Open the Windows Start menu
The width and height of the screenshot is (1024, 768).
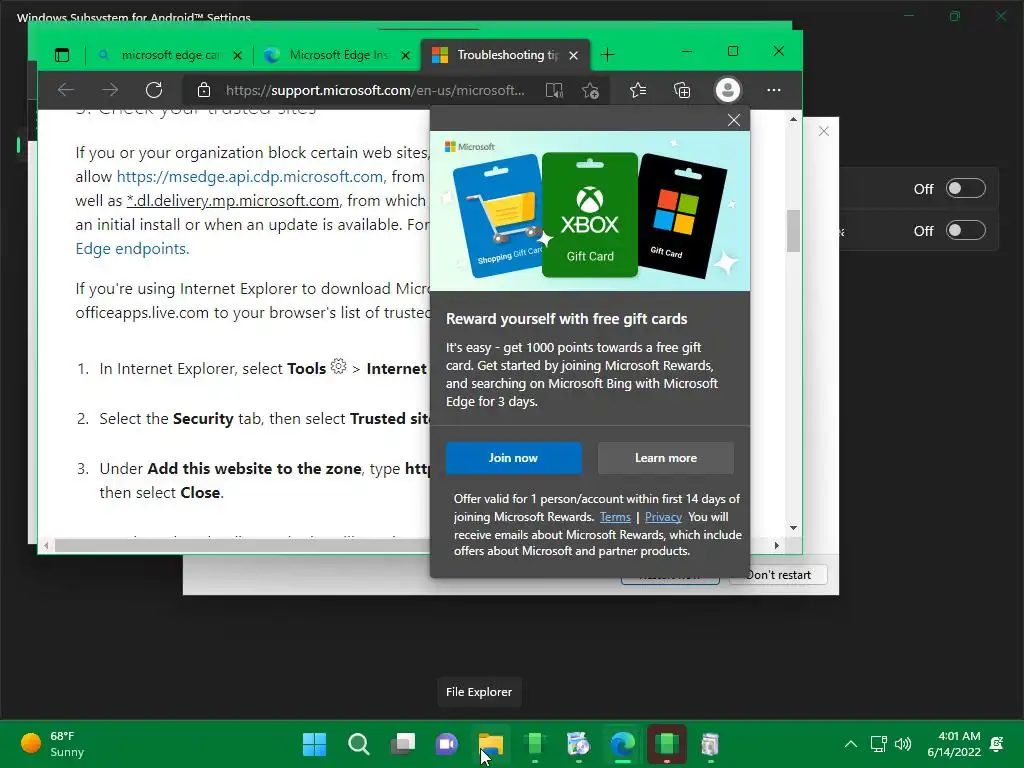(314, 744)
